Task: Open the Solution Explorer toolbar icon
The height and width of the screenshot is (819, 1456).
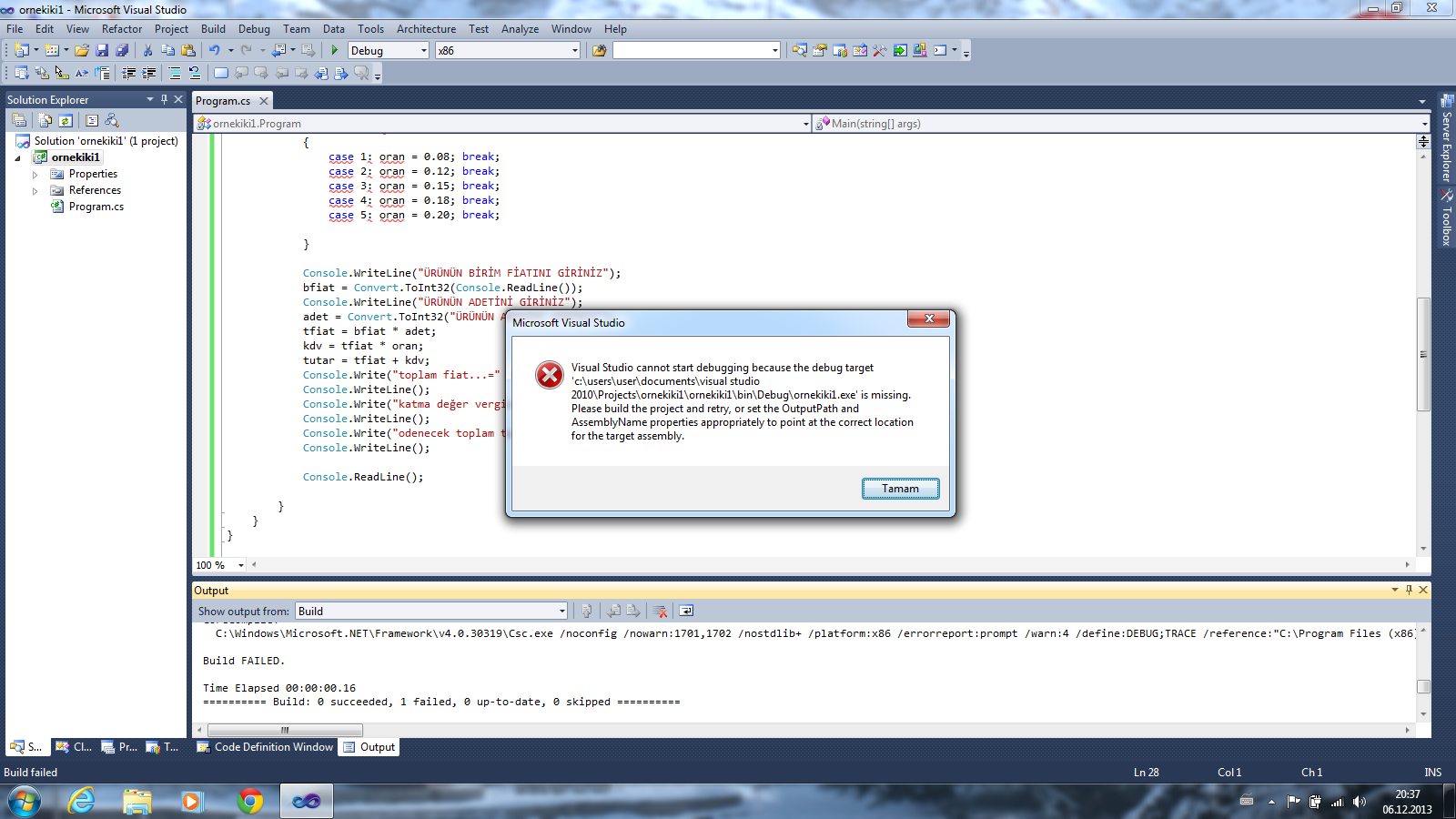Action: [799, 50]
